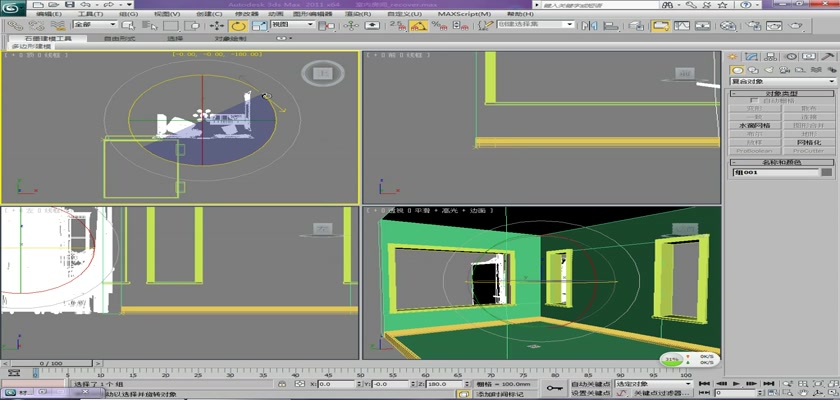Click the 网格化 button

coord(809,142)
